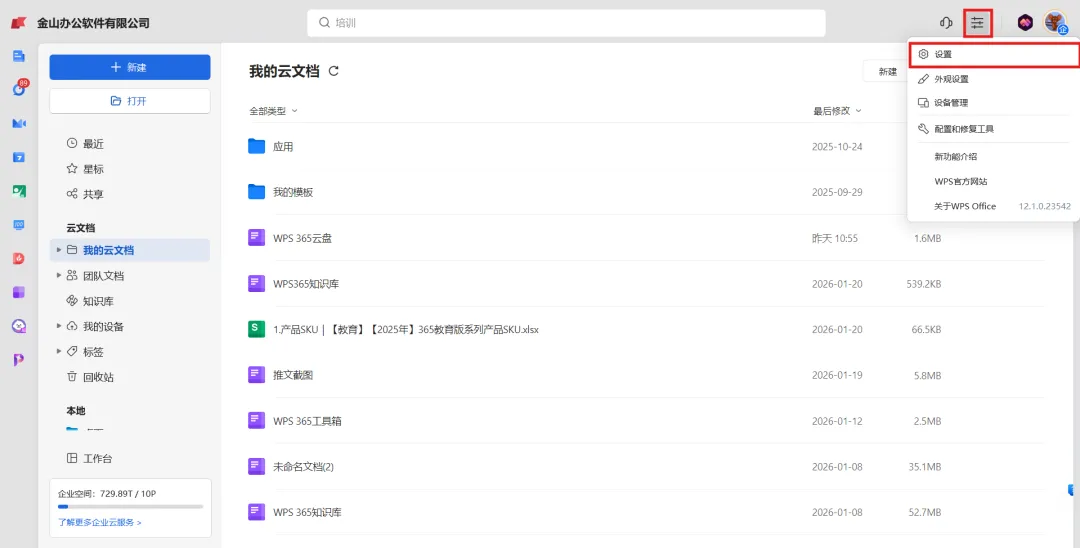Viewport: 1080px width, 548px height.
Task: Open the headset customer support icon
Action: point(946,23)
